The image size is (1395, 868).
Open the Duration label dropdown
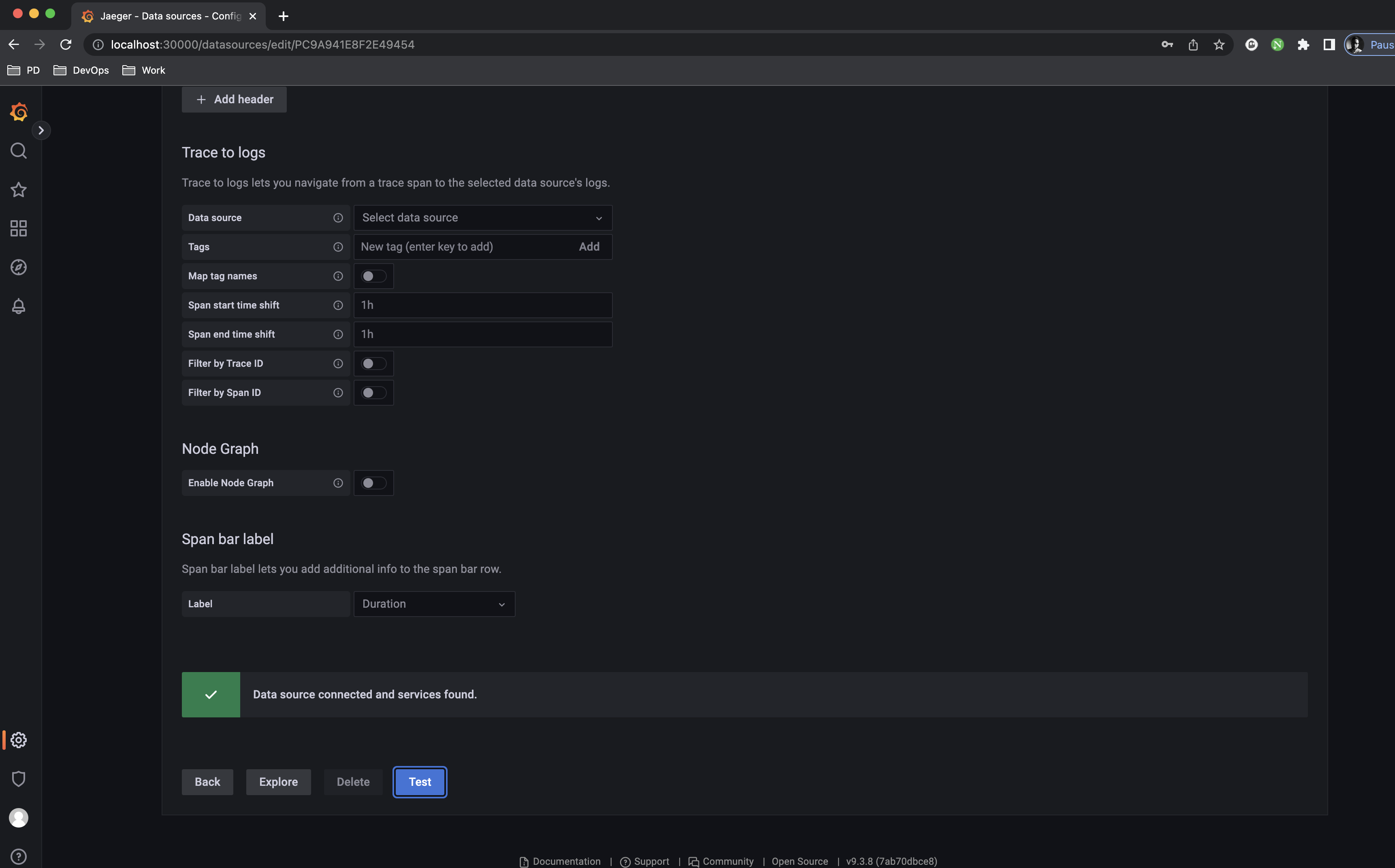[433, 604]
